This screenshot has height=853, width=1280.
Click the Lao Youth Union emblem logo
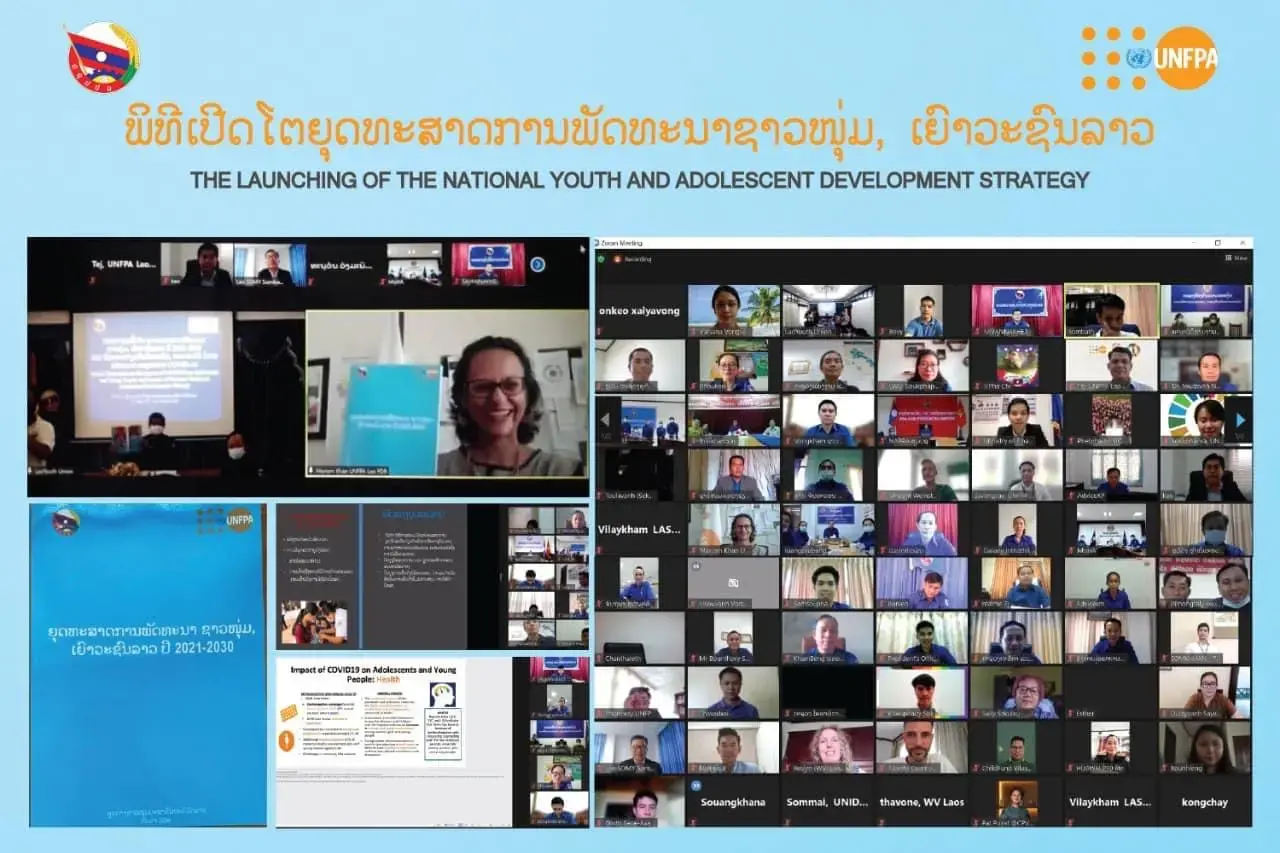click(x=103, y=57)
